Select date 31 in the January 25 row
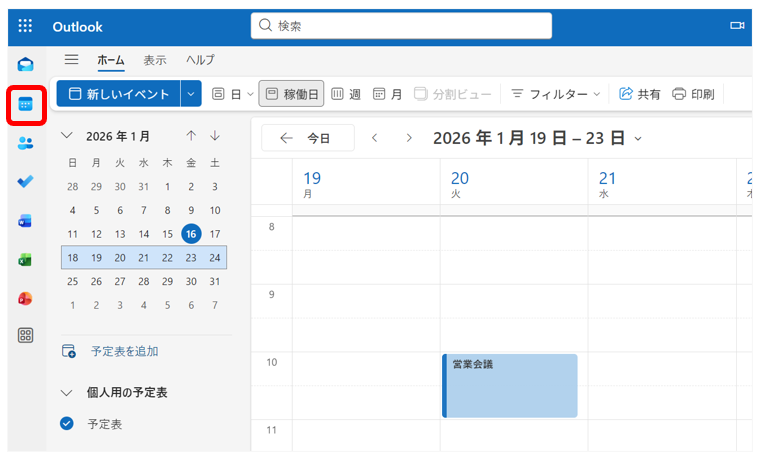 coord(215,281)
